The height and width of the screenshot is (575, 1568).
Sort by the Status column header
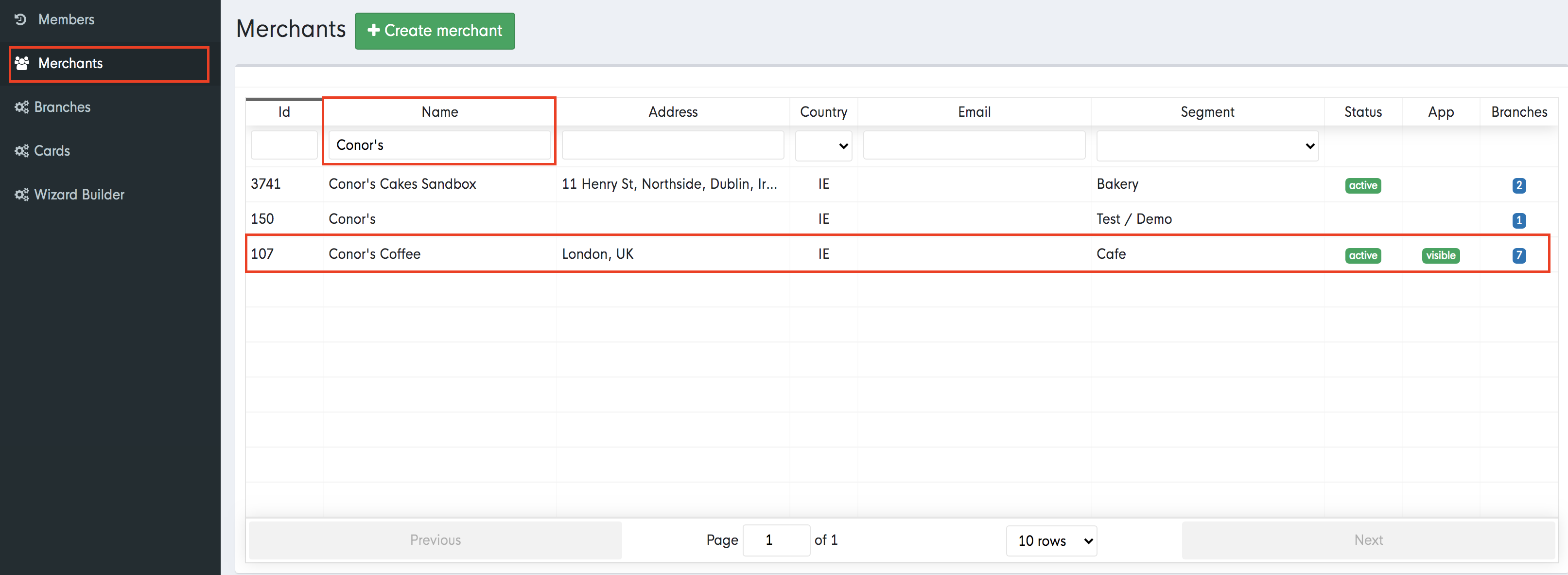pyautogui.click(x=1363, y=112)
